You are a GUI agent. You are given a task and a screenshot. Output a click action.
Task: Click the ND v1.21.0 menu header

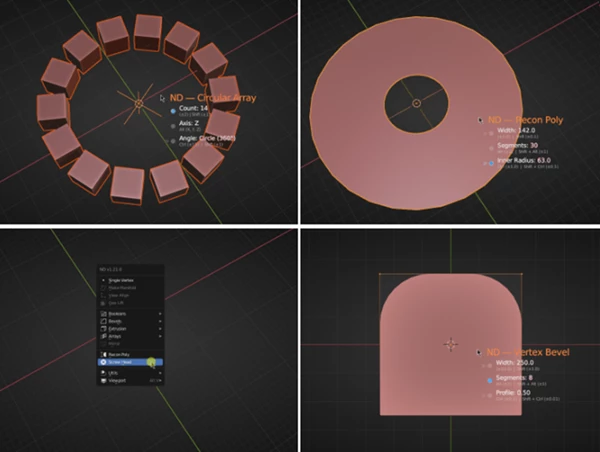[x=130, y=269]
